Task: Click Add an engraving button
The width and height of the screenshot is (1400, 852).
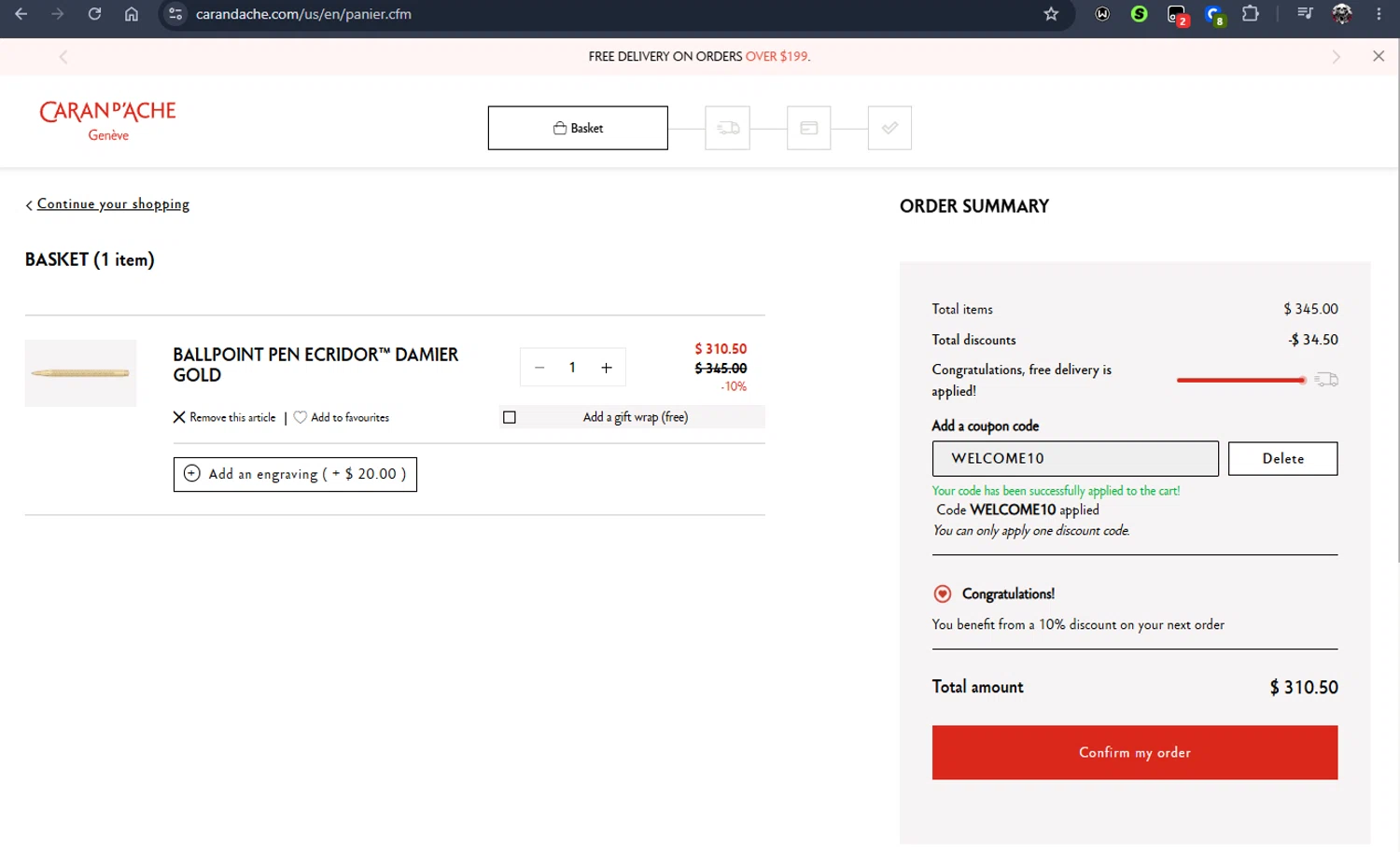Action: [x=295, y=474]
